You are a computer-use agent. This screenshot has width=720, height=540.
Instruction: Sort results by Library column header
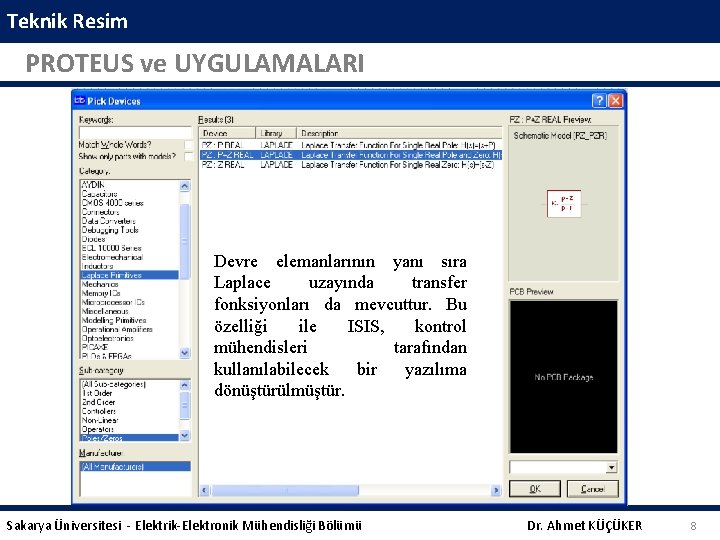click(276, 133)
